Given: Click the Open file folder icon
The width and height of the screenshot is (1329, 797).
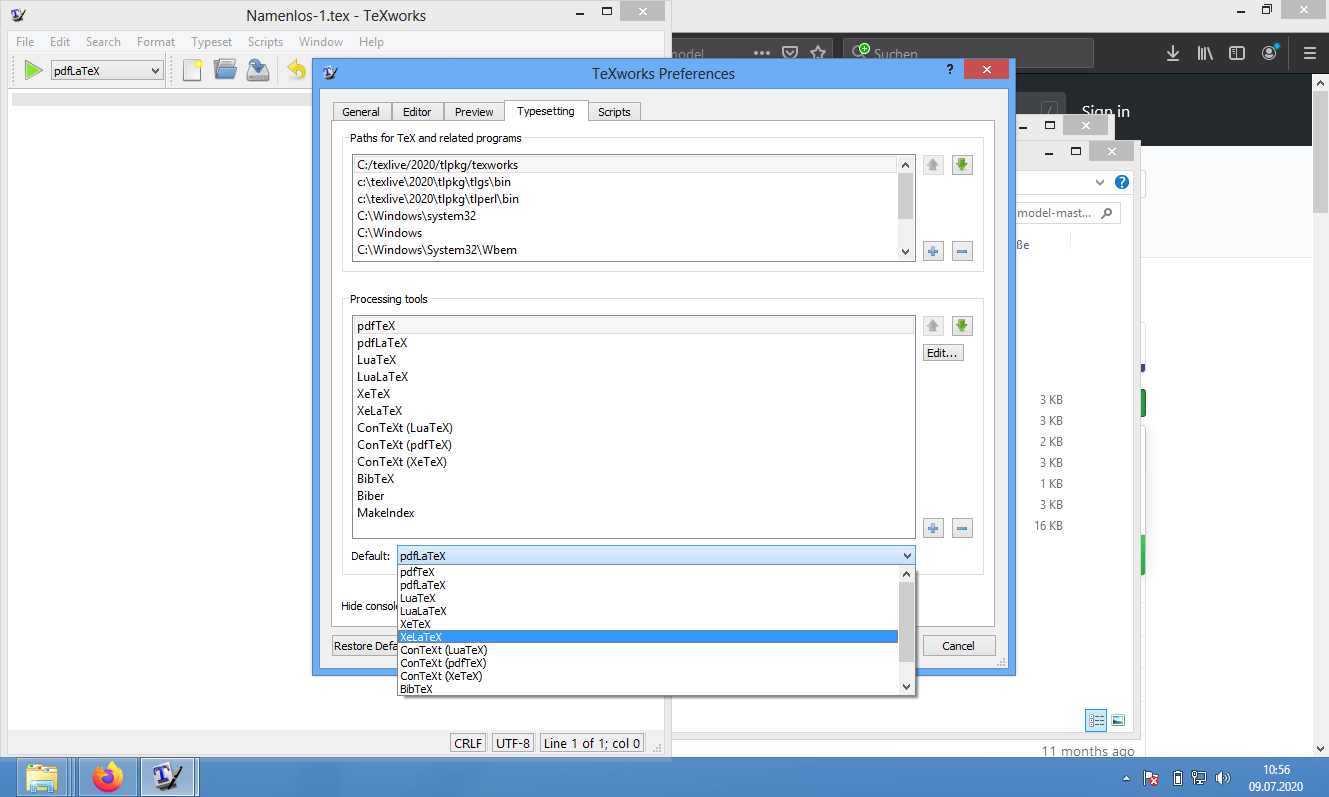Looking at the screenshot, I should coord(225,70).
